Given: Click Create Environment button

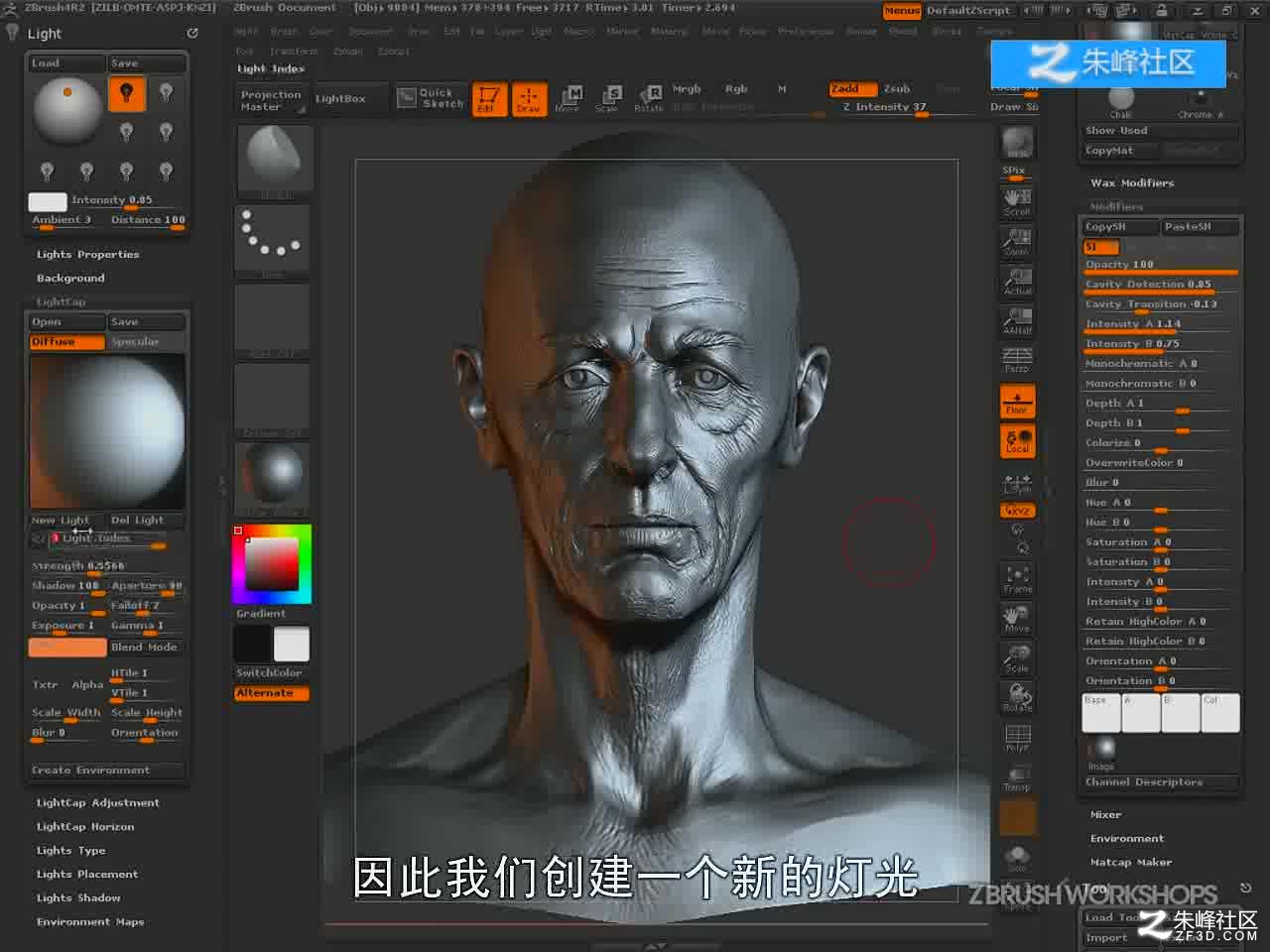Looking at the screenshot, I should pyautogui.click(x=107, y=771).
